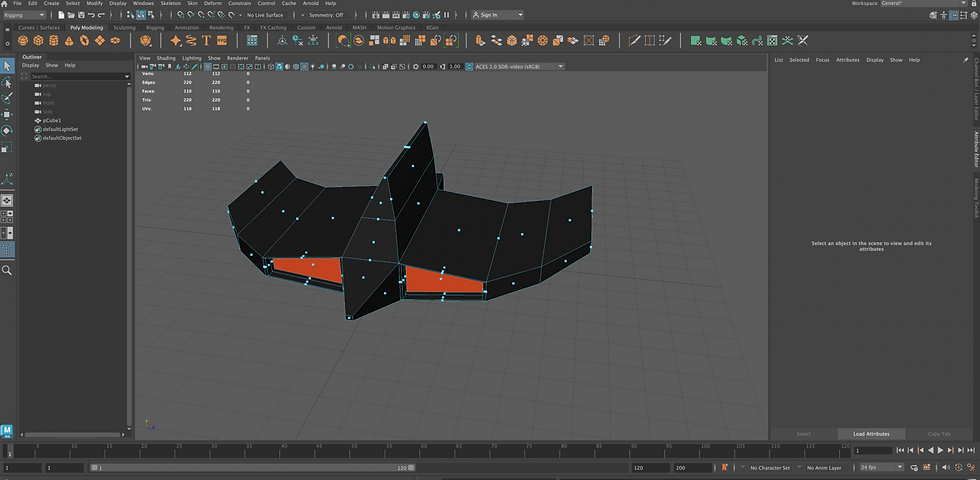Switch to the Sculpting shelf tab

[124, 28]
